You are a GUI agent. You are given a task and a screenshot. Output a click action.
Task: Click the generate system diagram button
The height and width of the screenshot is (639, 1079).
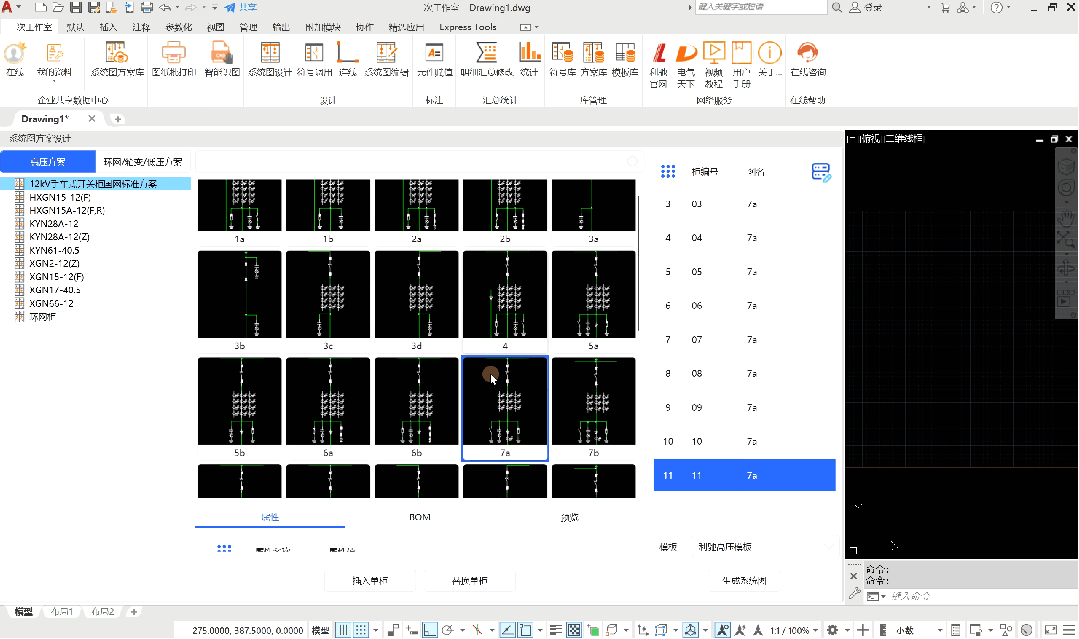click(x=745, y=581)
